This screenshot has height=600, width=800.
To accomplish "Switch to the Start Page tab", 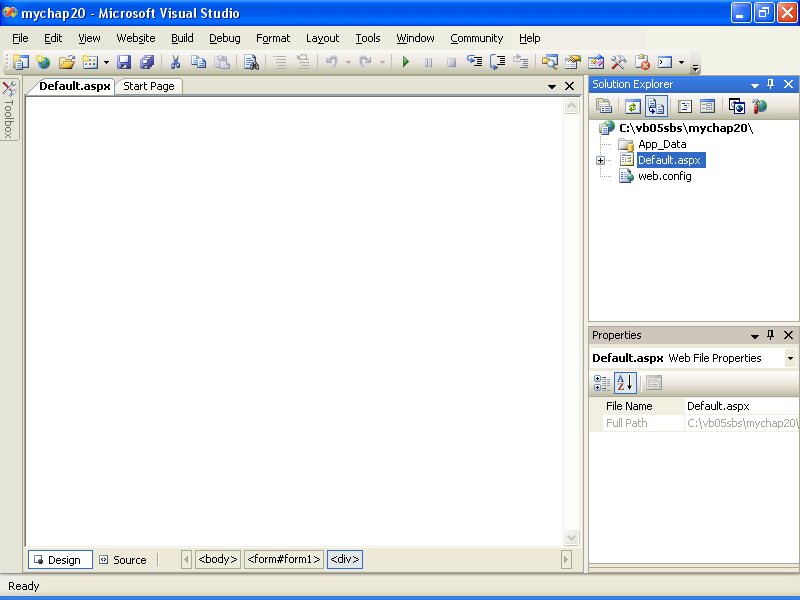I will (148, 86).
